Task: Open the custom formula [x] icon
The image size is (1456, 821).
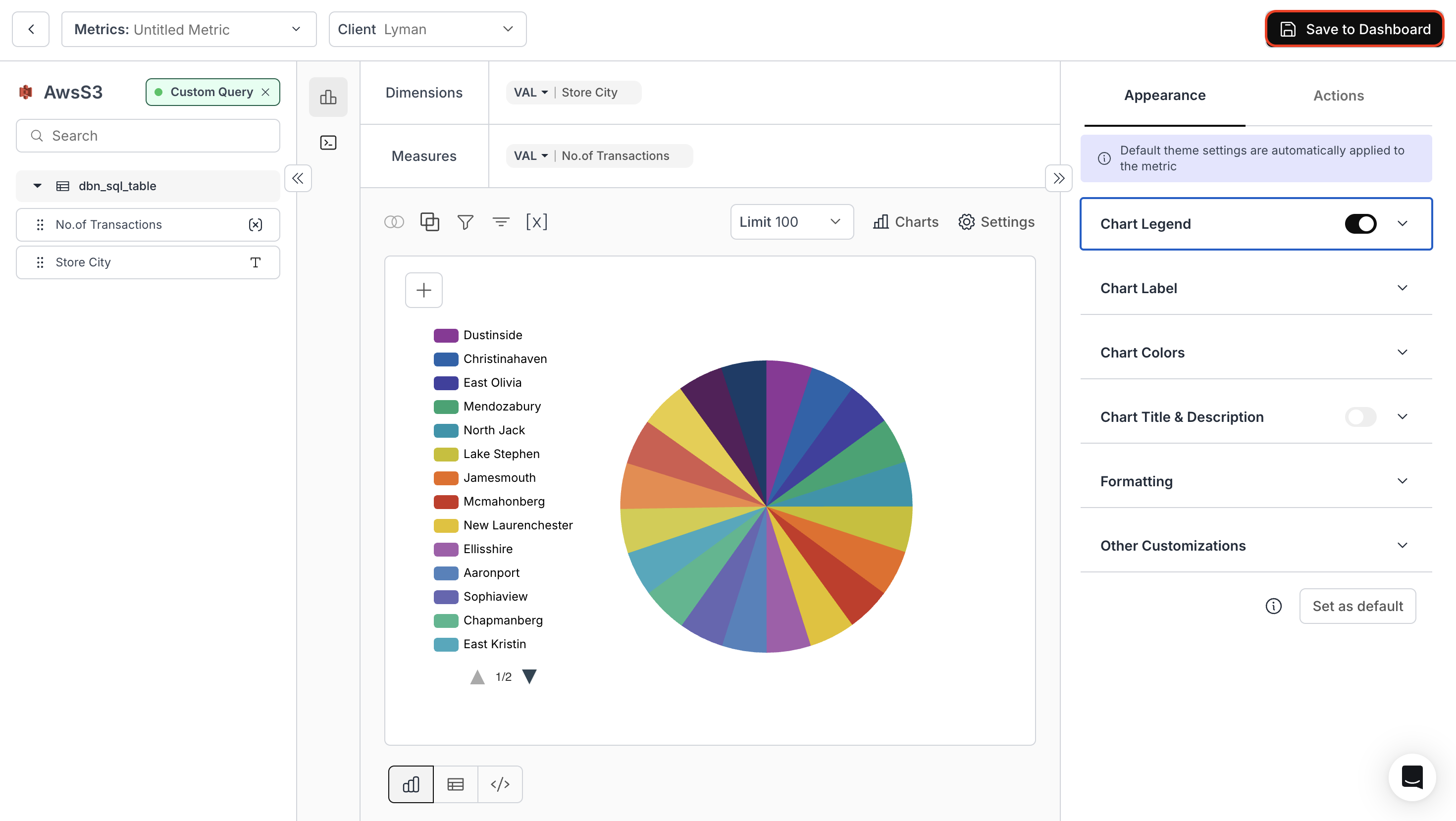Action: click(x=536, y=221)
